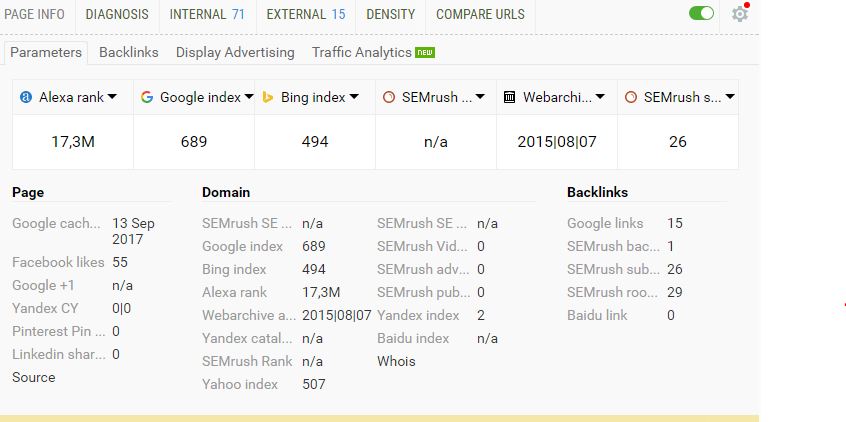This screenshot has width=846, height=422.
Task: Click the Google +1 label
Action: point(43,285)
